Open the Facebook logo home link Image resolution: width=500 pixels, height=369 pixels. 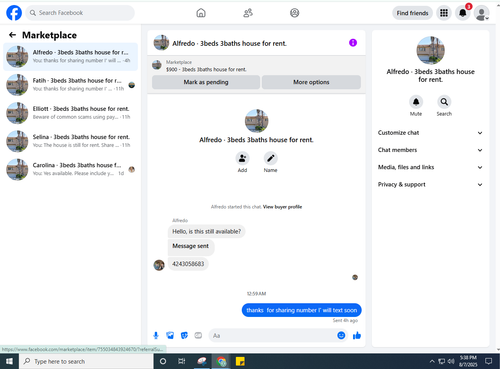(x=14, y=13)
